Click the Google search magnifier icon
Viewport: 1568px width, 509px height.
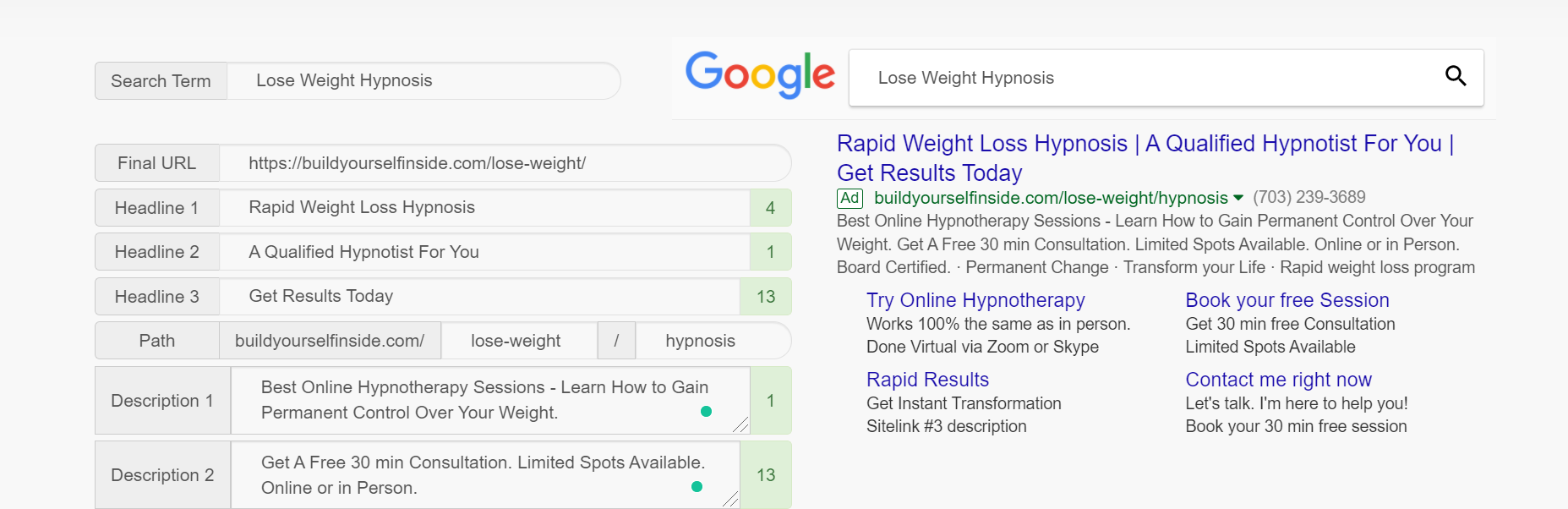click(x=1455, y=76)
